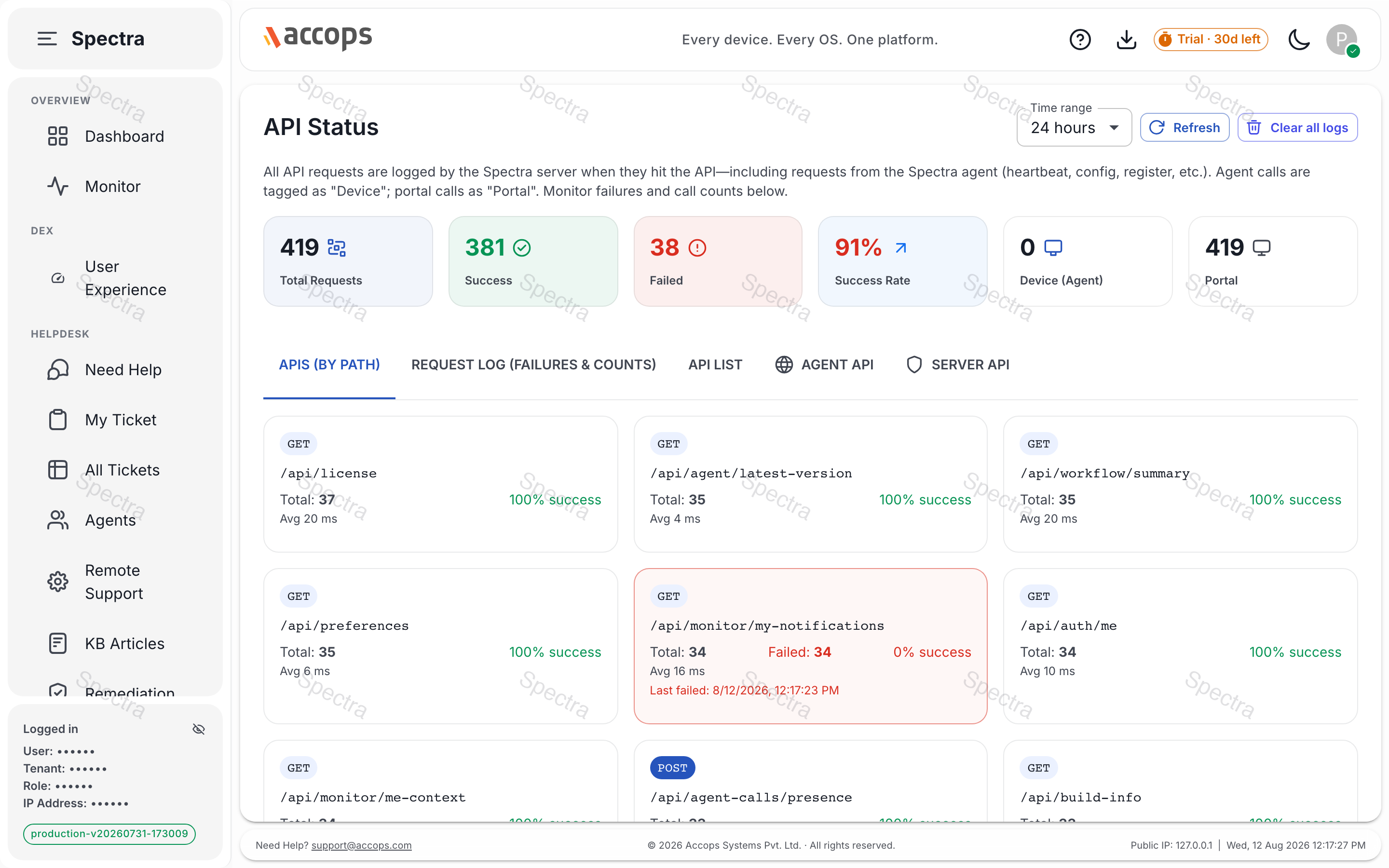Image resolution: width=1389 pixels, height=868 pixels.
Task: Click the 381 Success card
Action: click(x=533, y=261)
